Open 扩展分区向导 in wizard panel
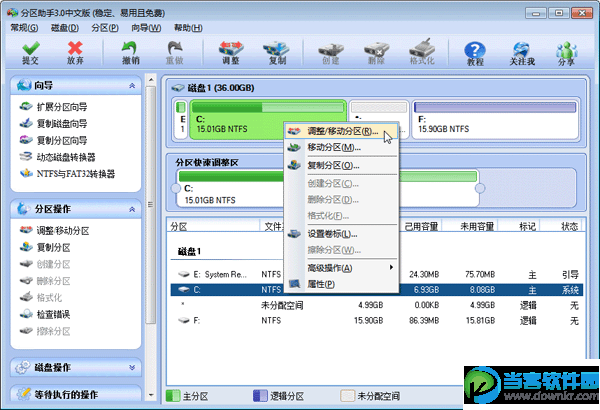This screenshot has height=410, width=600. pos(54,107)
